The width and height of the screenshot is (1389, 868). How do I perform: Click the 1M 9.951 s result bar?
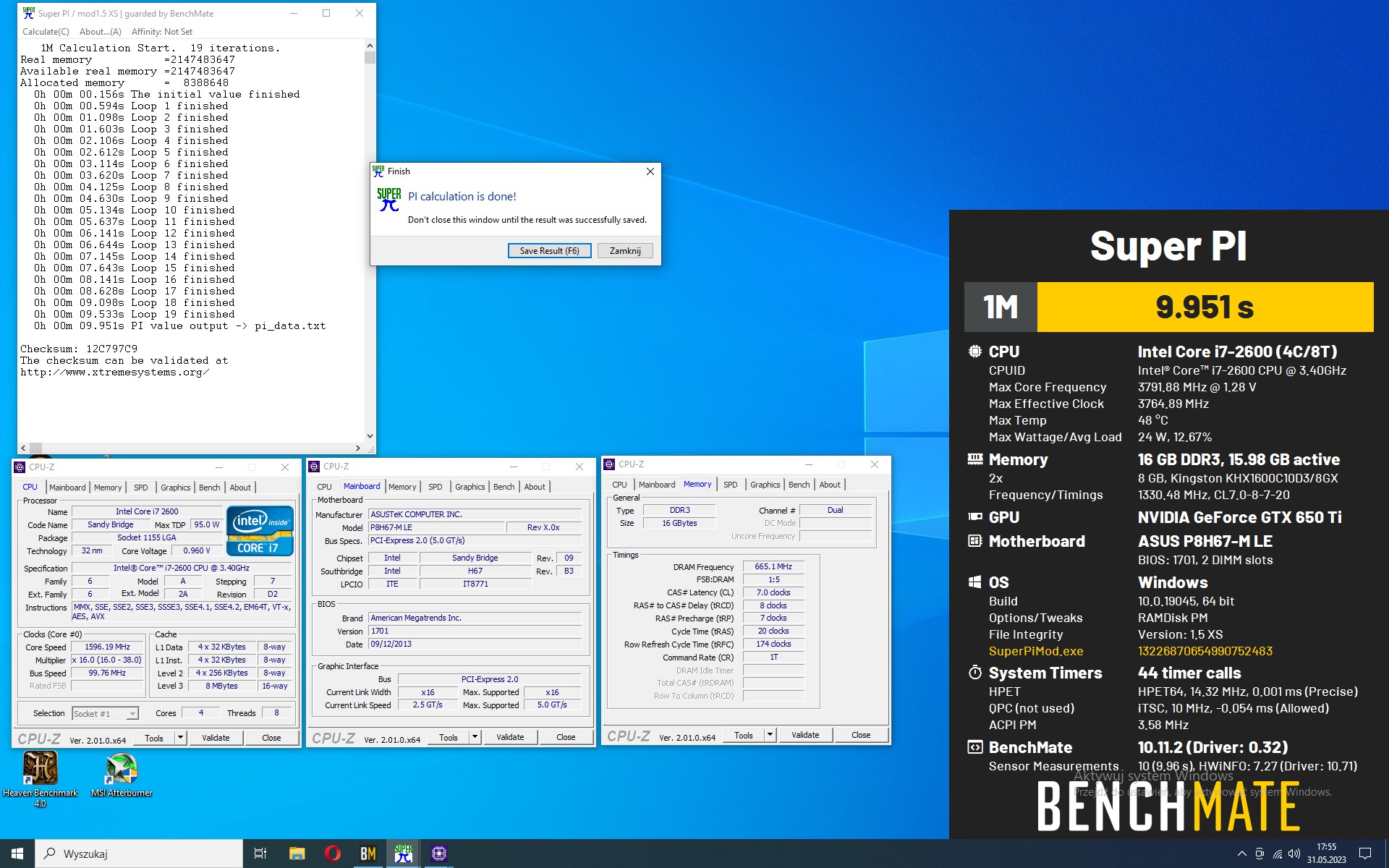point(1168,307)
